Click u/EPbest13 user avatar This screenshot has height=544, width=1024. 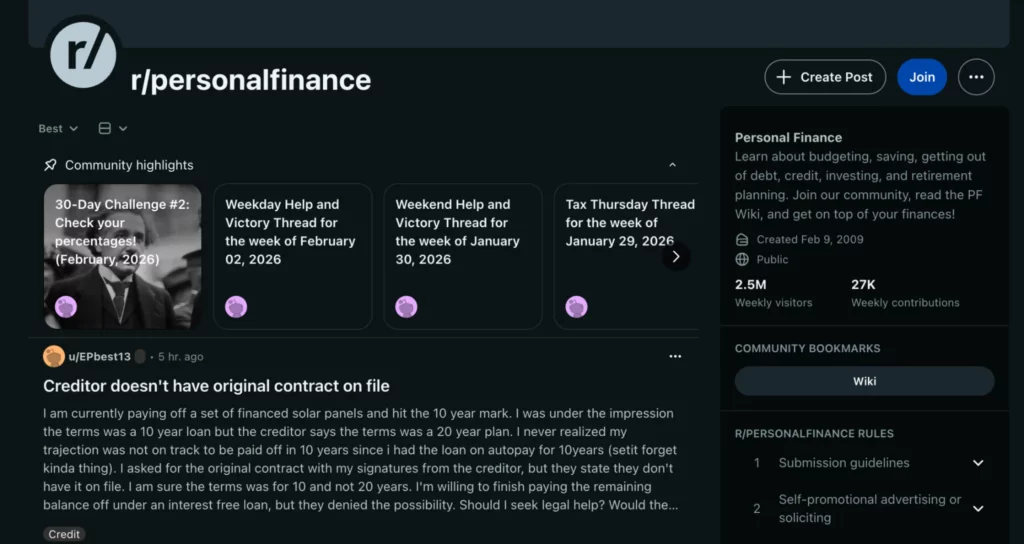[54, 356]
